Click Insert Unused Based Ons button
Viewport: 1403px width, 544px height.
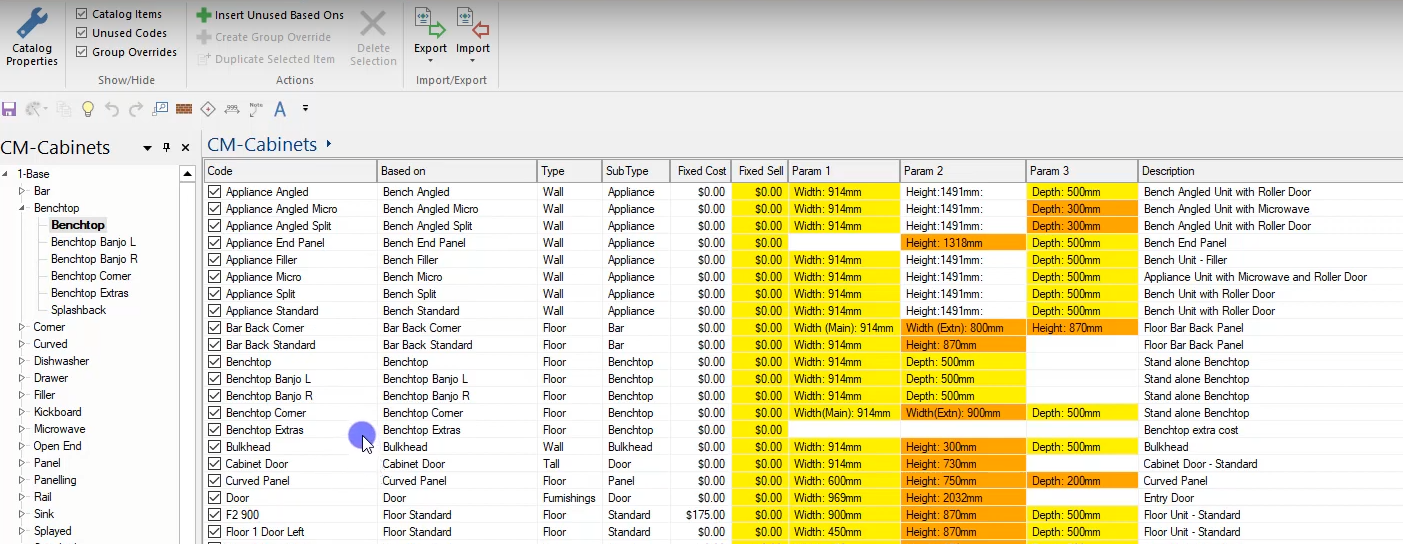click(270, 15)
